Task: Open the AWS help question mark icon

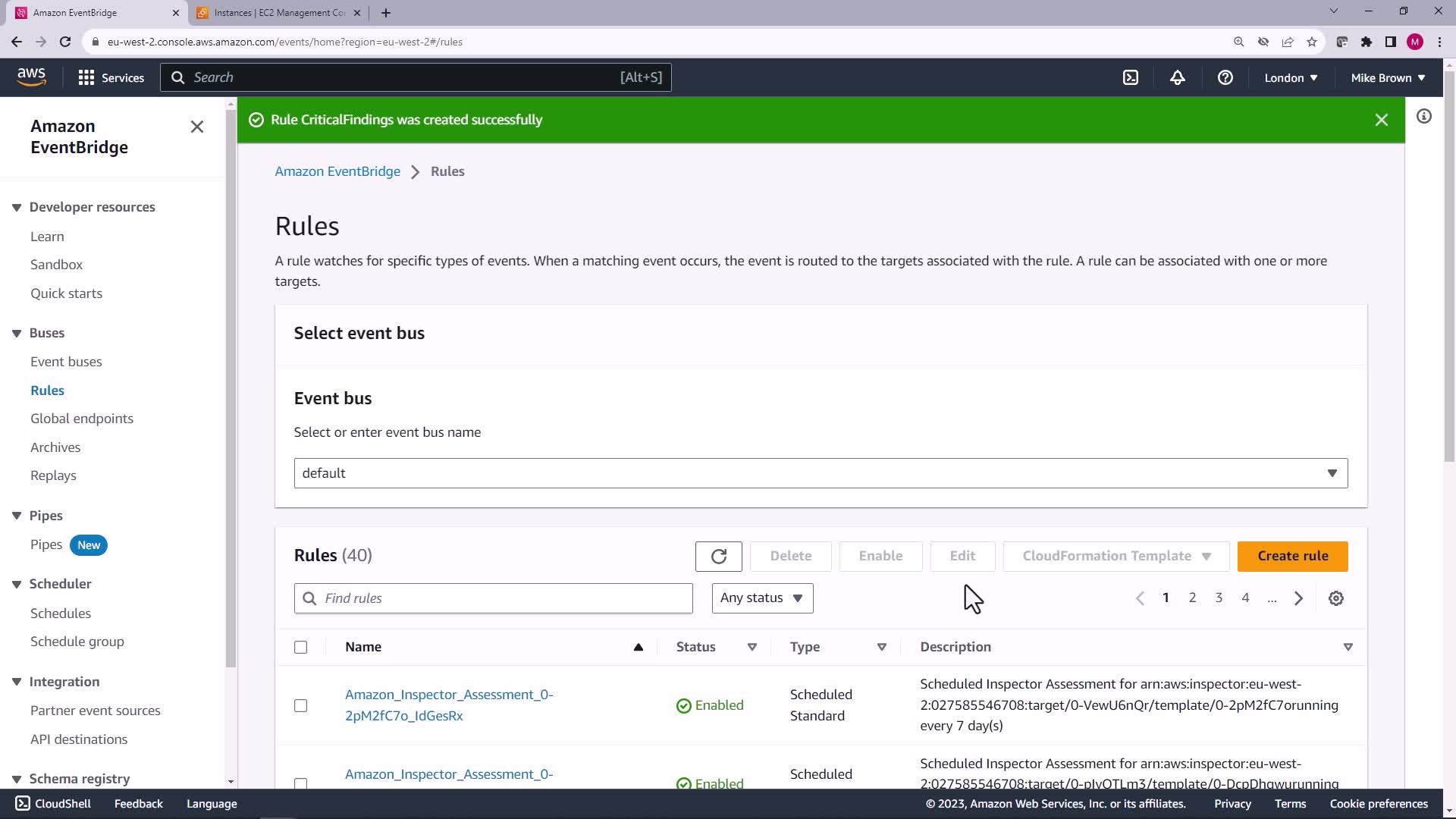Action: [1225, 77]
